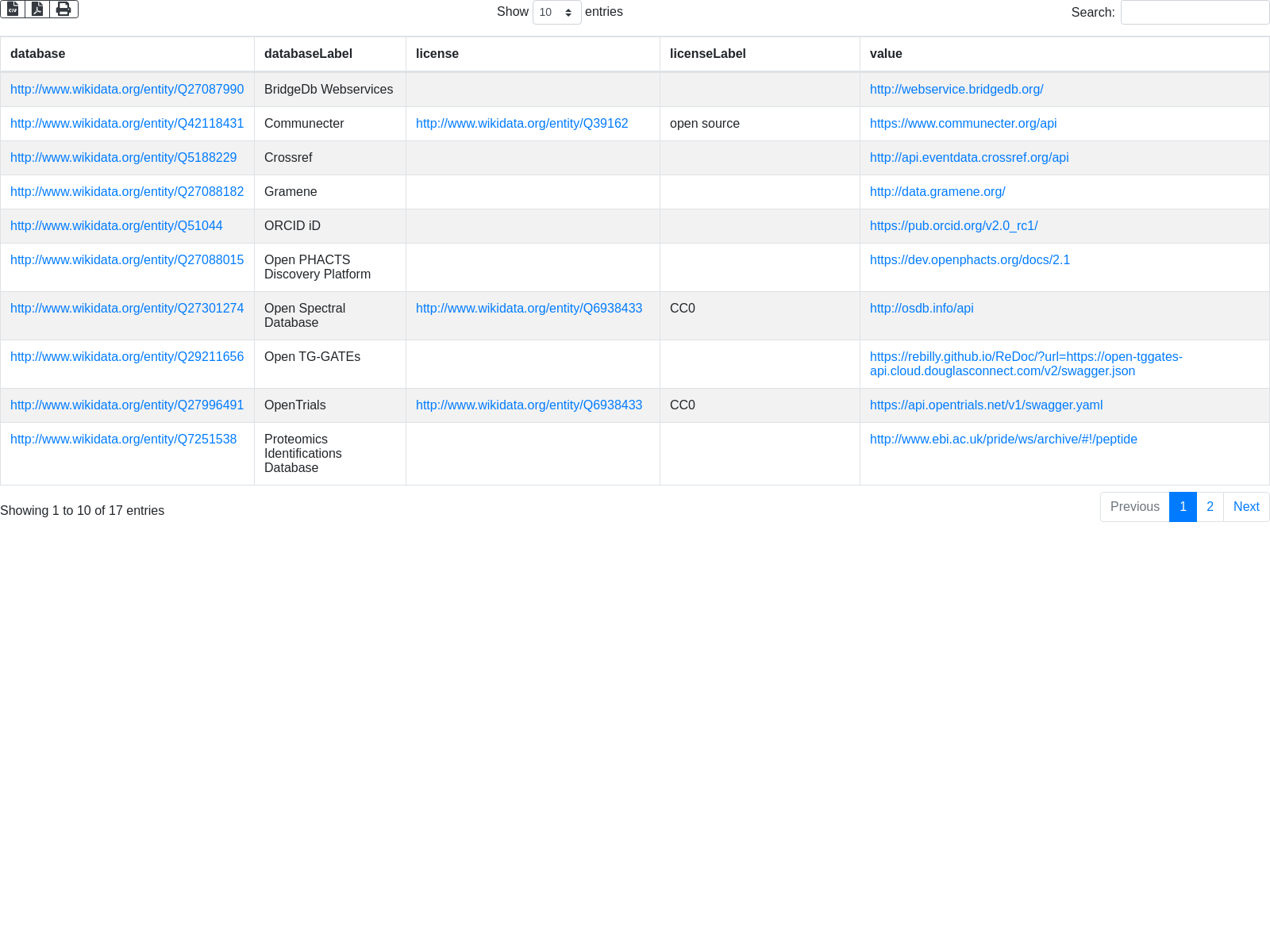Open the entries-per-page dropdown
Viewport: 1270px width, 952px height.
tap(556, 13)
